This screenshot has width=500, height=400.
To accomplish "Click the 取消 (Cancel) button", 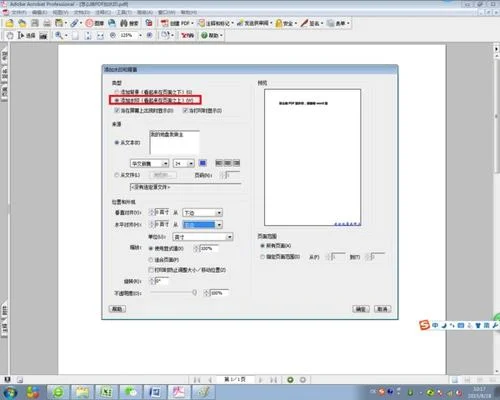I will click(382, 309).
